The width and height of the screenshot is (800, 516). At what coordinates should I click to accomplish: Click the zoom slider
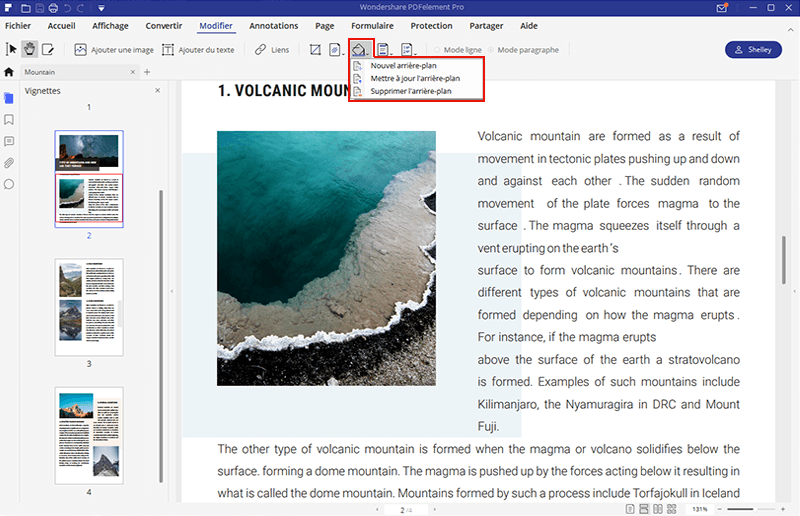tap(751, 509)
